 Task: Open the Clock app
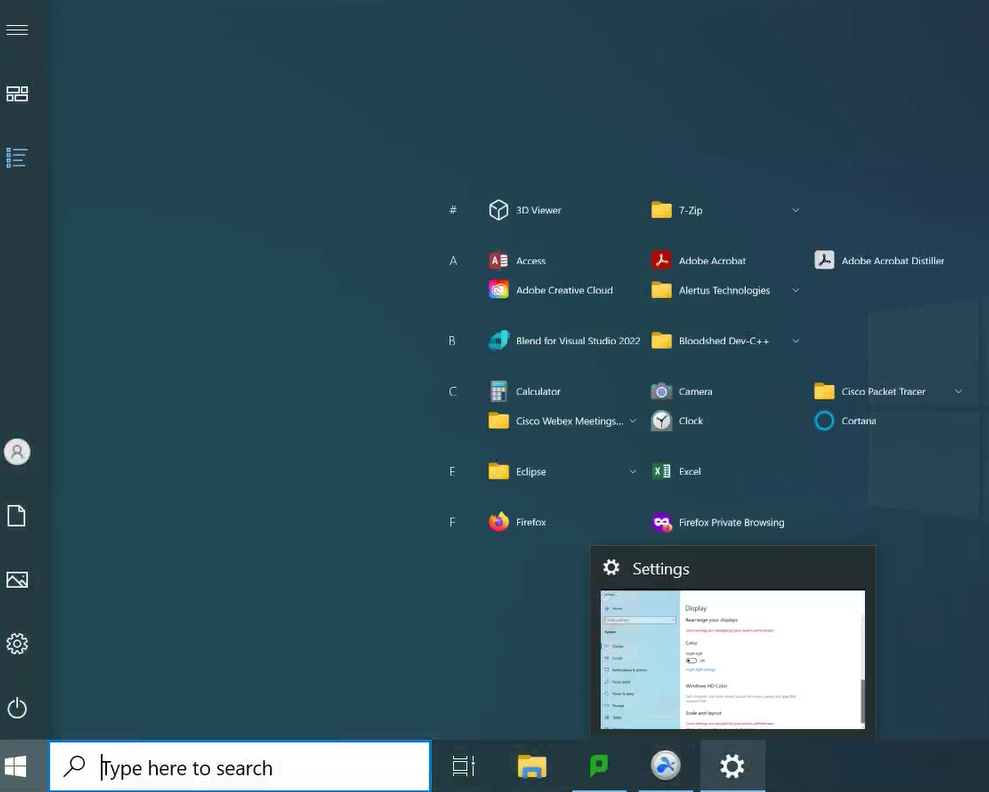point(688,421)
